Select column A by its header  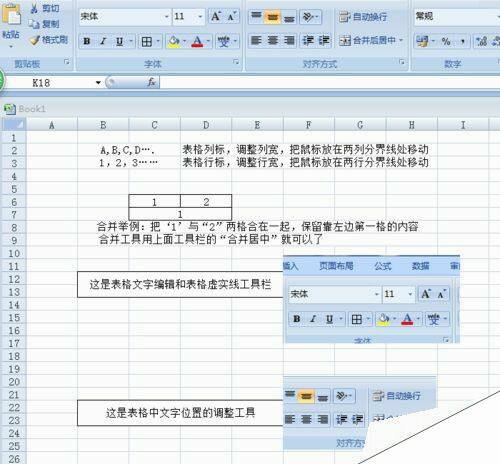52,125
